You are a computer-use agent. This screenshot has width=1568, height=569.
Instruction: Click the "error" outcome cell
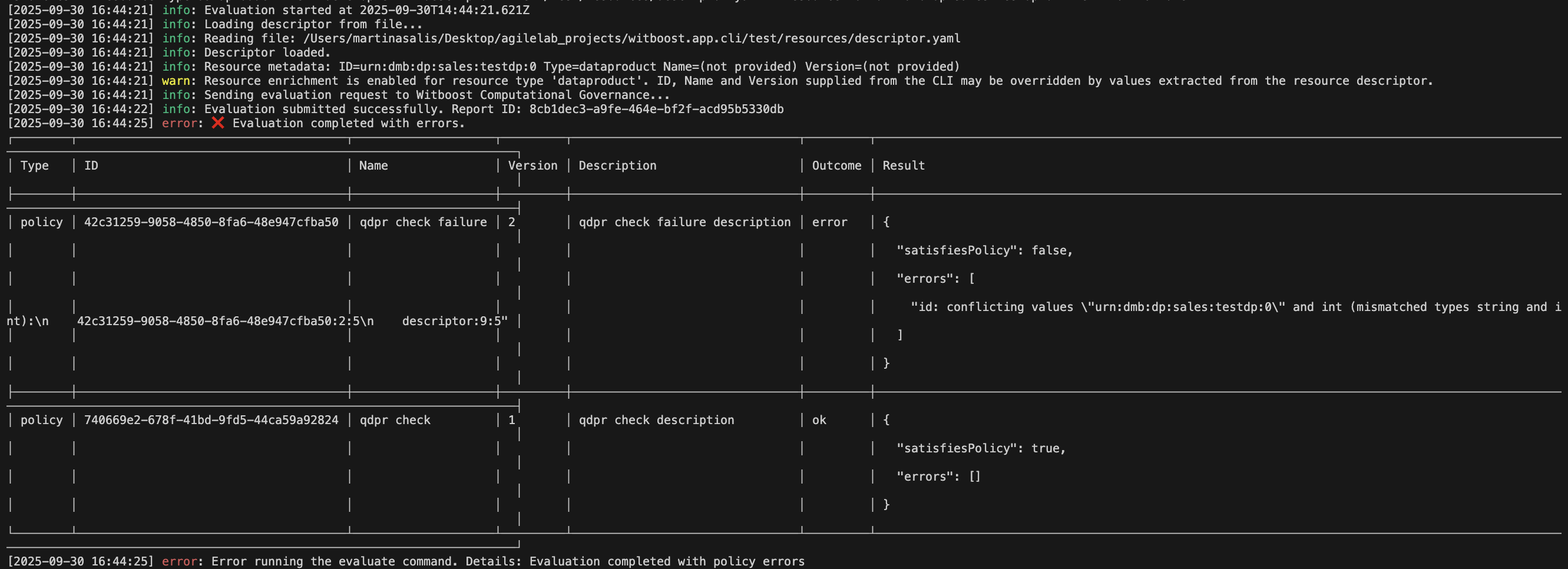pos(829,222)
